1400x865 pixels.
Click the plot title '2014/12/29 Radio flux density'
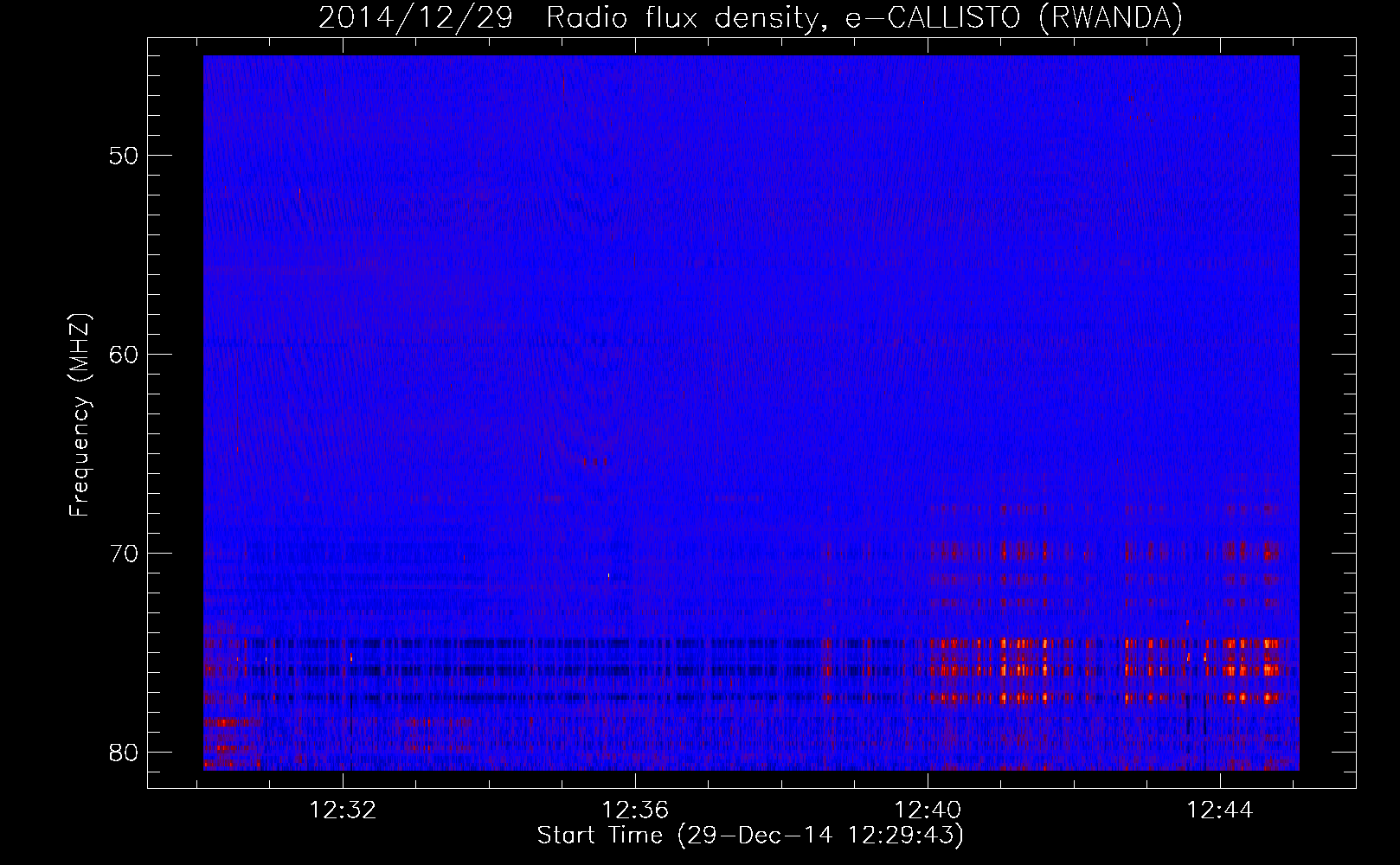click(x=567, y=18)
